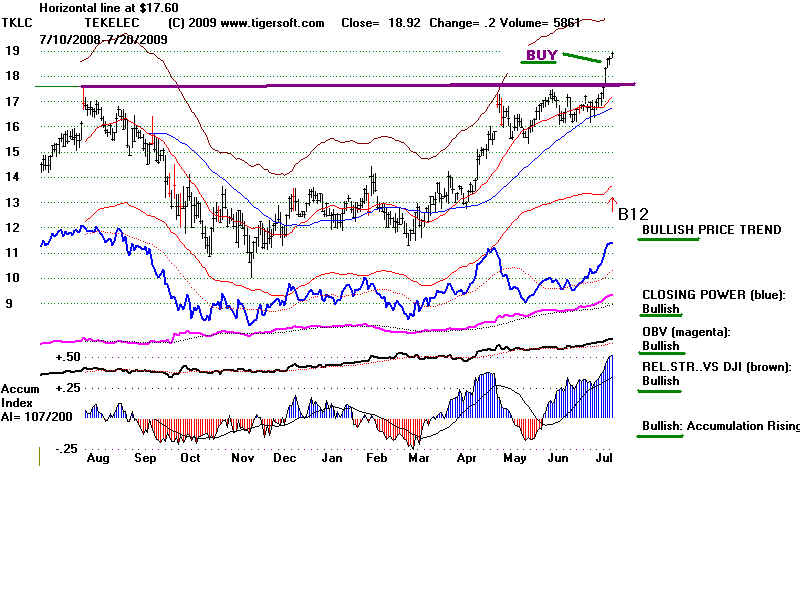This screenshot has width=800, height=600.
Task: Select the B12 signal label
Action: point(633,214)
